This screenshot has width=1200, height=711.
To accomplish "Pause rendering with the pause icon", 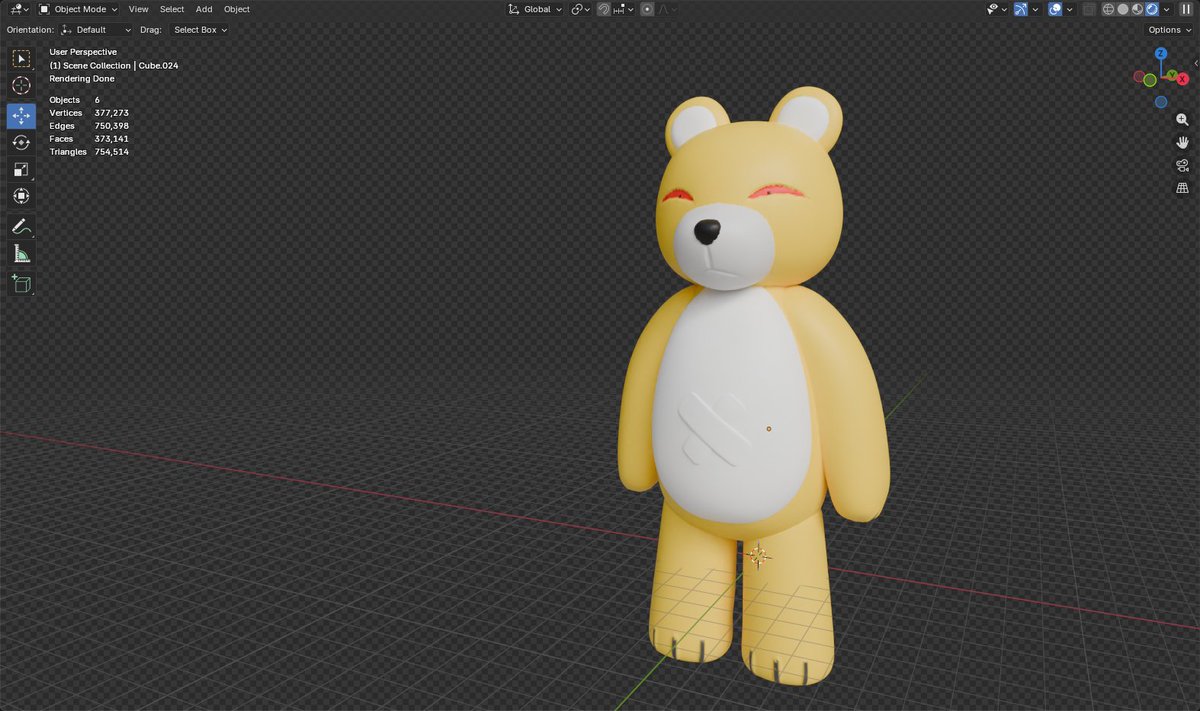I will [x=1187, y=9].
